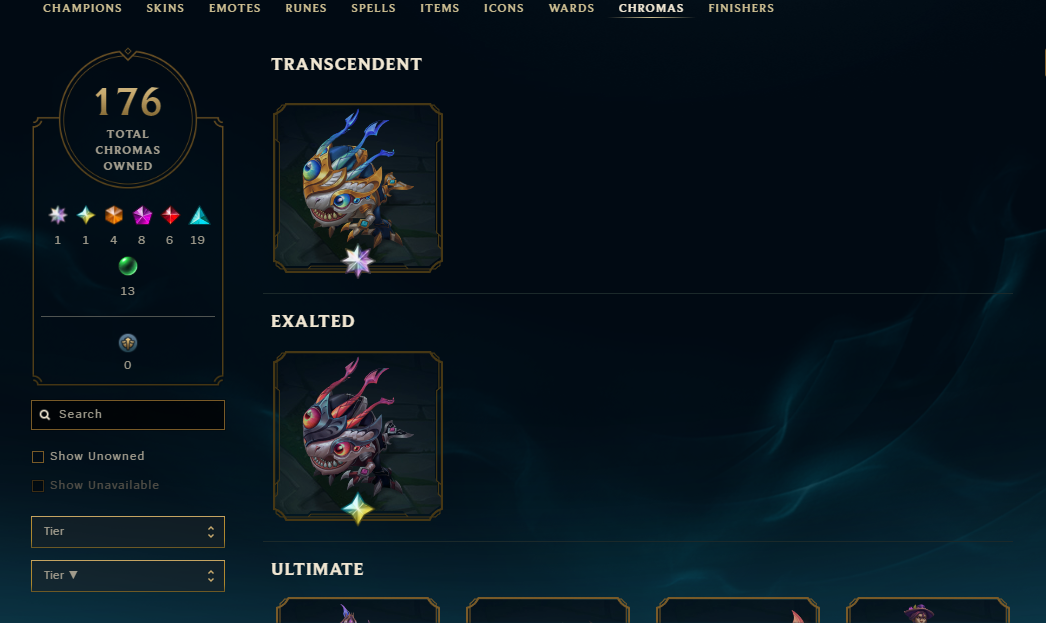Click the Exalted four-point star tier icon
Image resolution: width=1046 pixels, height=623 pixels.
tap(86, 215)
